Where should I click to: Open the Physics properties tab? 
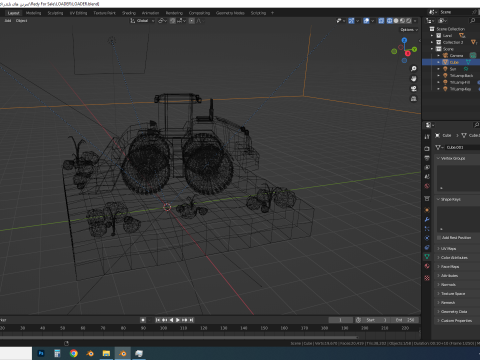click(427, 238)
